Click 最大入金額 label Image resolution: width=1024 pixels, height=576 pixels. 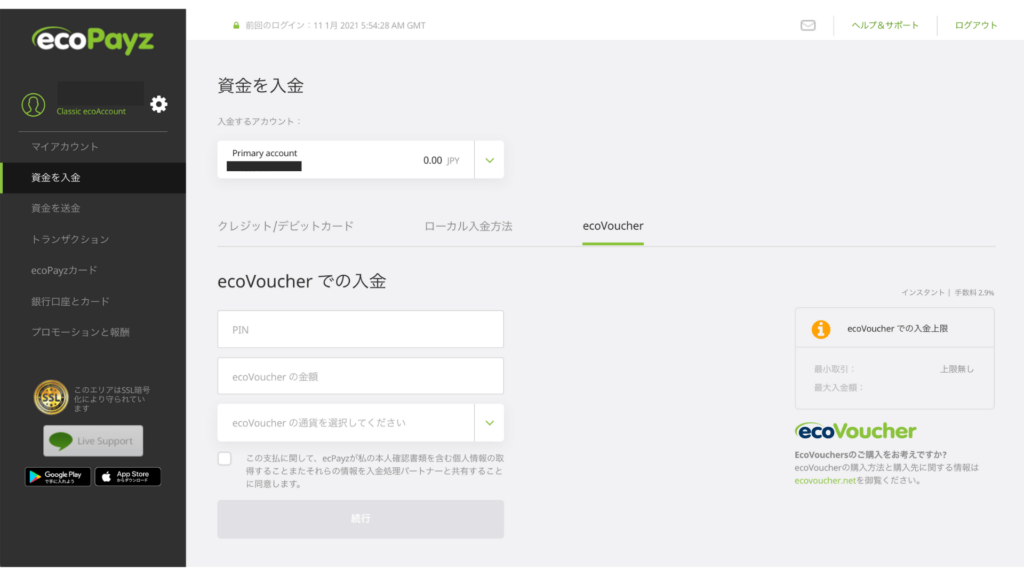(839, 388)
